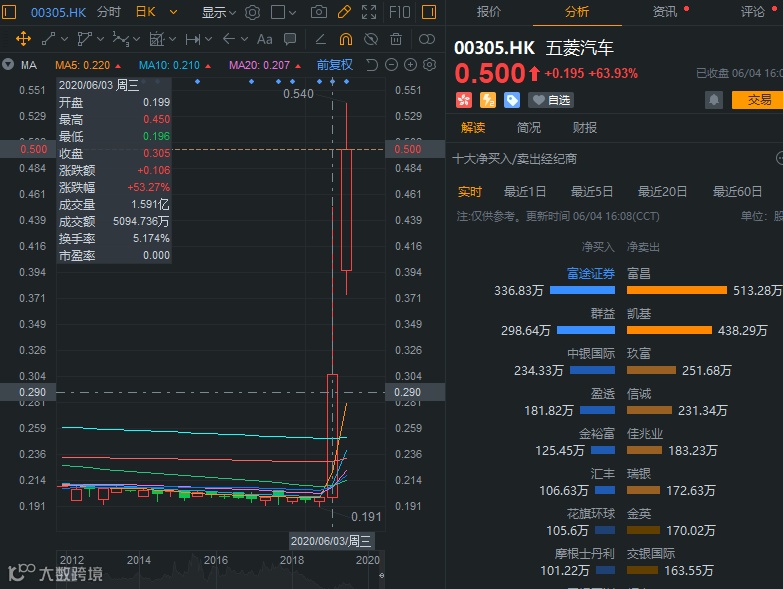Expand the range tool dropdown arrow
This screenshot has height=589, width=783.
[208, 38]
